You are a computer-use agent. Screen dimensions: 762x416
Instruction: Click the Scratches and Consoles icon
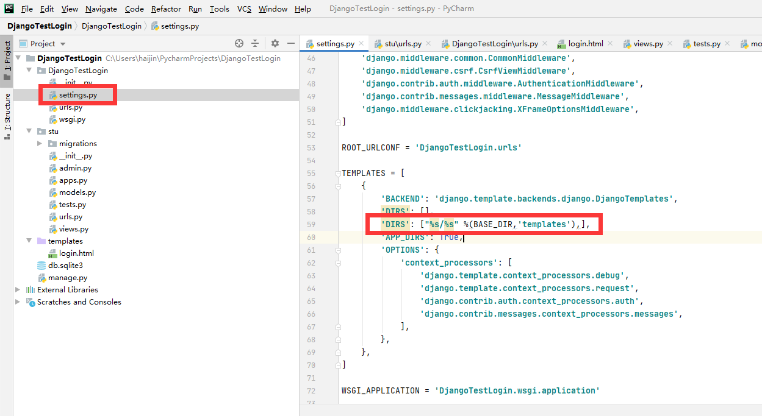pos(31,302)
